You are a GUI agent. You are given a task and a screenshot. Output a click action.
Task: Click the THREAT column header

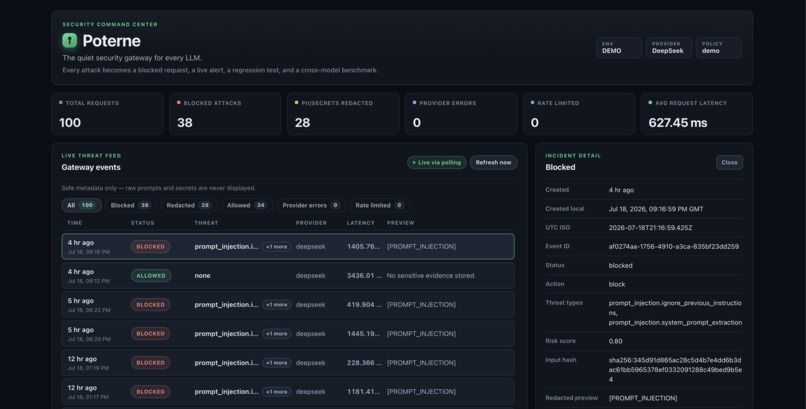click(x=206, y=223)
